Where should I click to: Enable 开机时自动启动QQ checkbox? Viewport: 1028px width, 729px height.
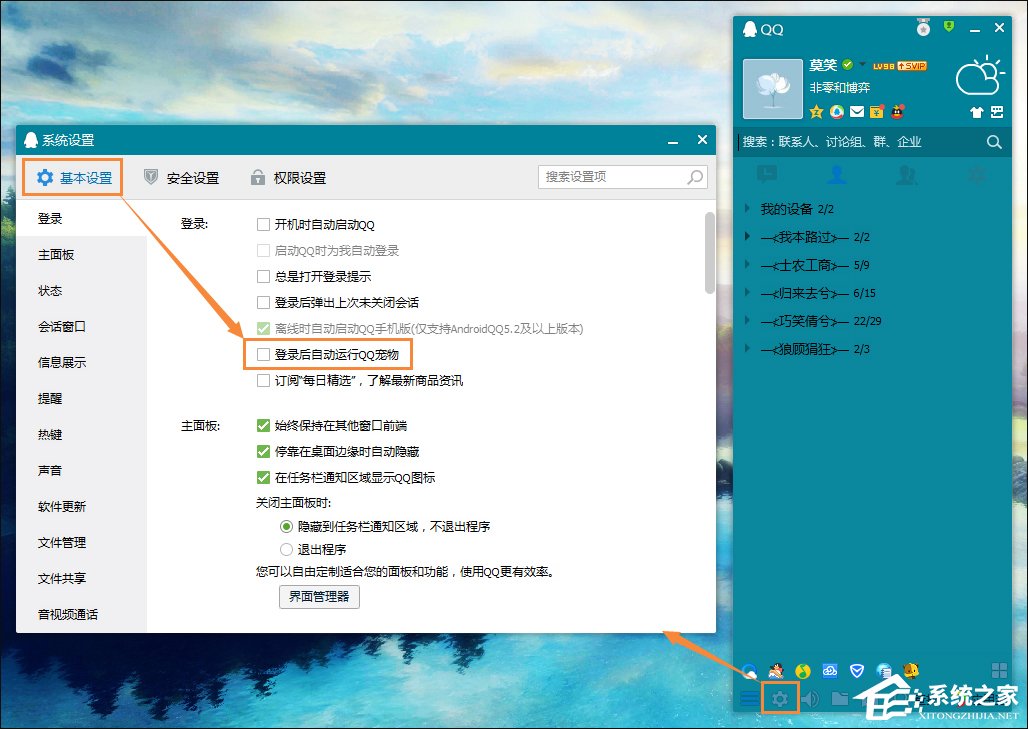265,224
